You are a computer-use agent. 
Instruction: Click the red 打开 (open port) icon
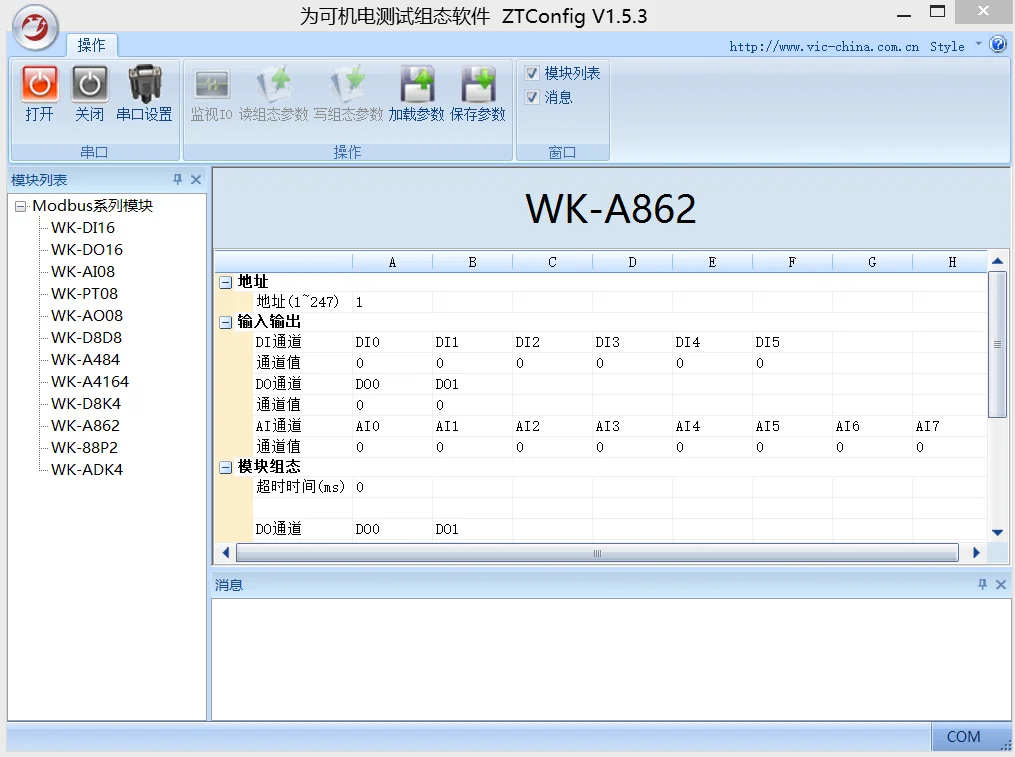[x=39, y=84]
